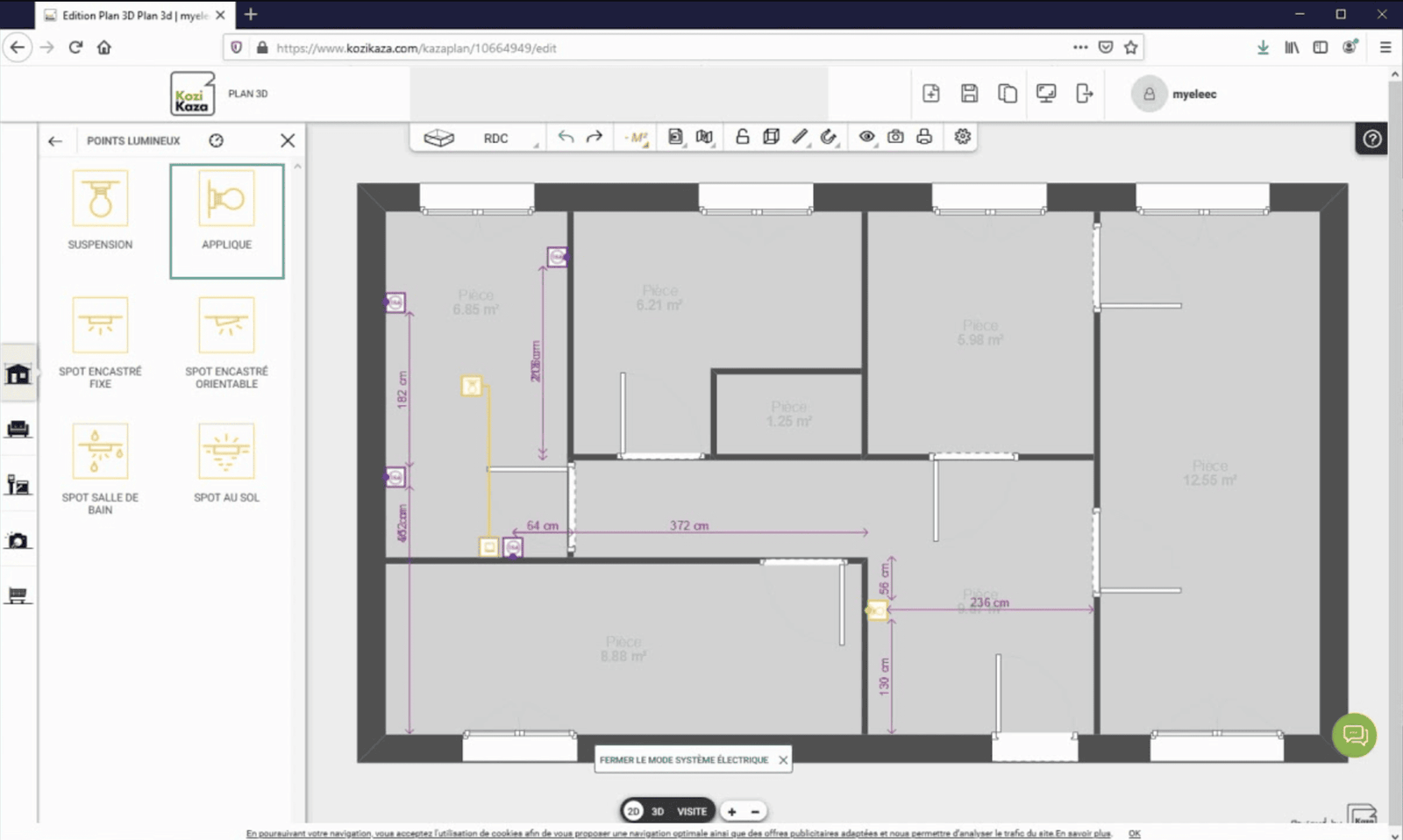Toggle the eye visibility toolbar icon
The height and width of the screenshot is (840, 1403).
tap(866, 137)
